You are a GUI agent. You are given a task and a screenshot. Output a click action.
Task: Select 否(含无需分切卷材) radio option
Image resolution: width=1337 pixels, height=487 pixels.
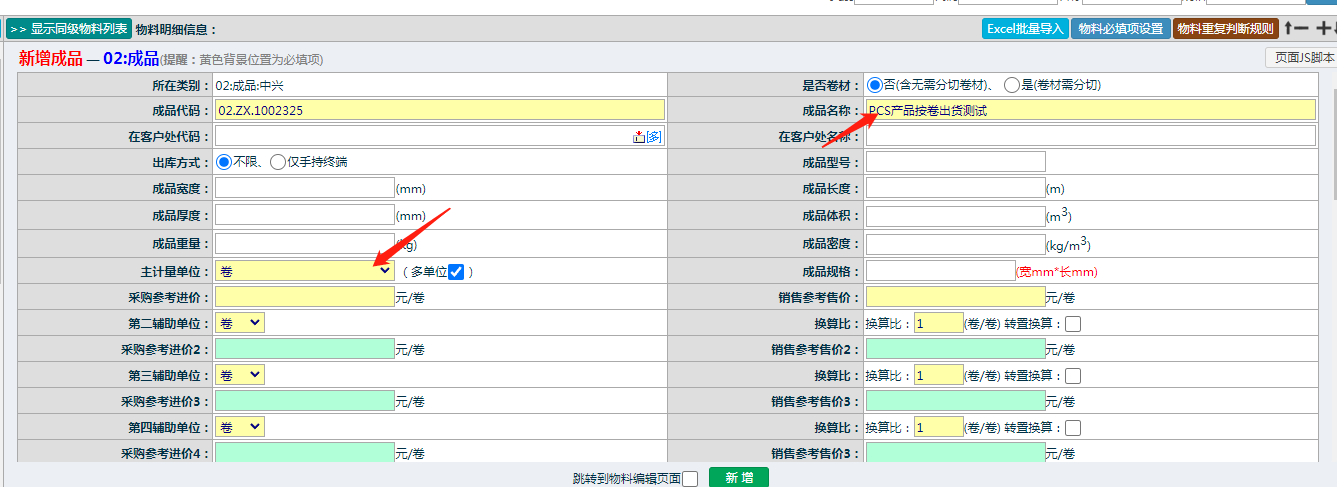875,85
